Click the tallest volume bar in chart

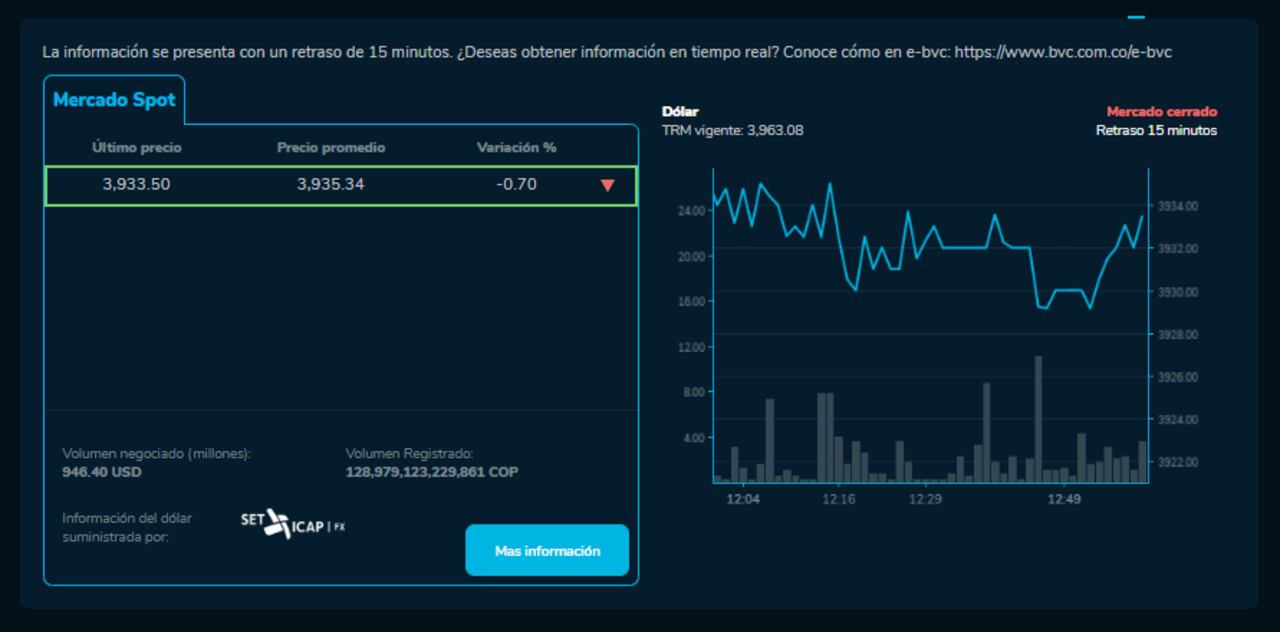click(x=1039, y=420)
